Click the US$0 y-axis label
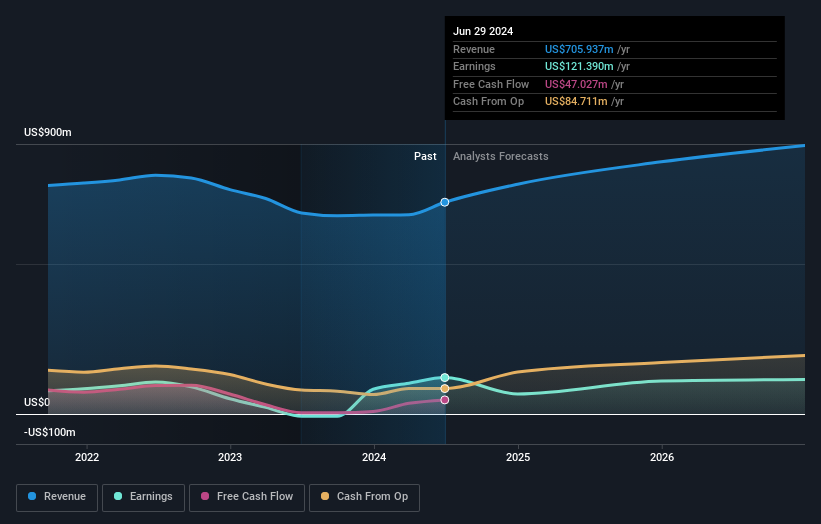 pyautogui.click(x=37, y=402)
